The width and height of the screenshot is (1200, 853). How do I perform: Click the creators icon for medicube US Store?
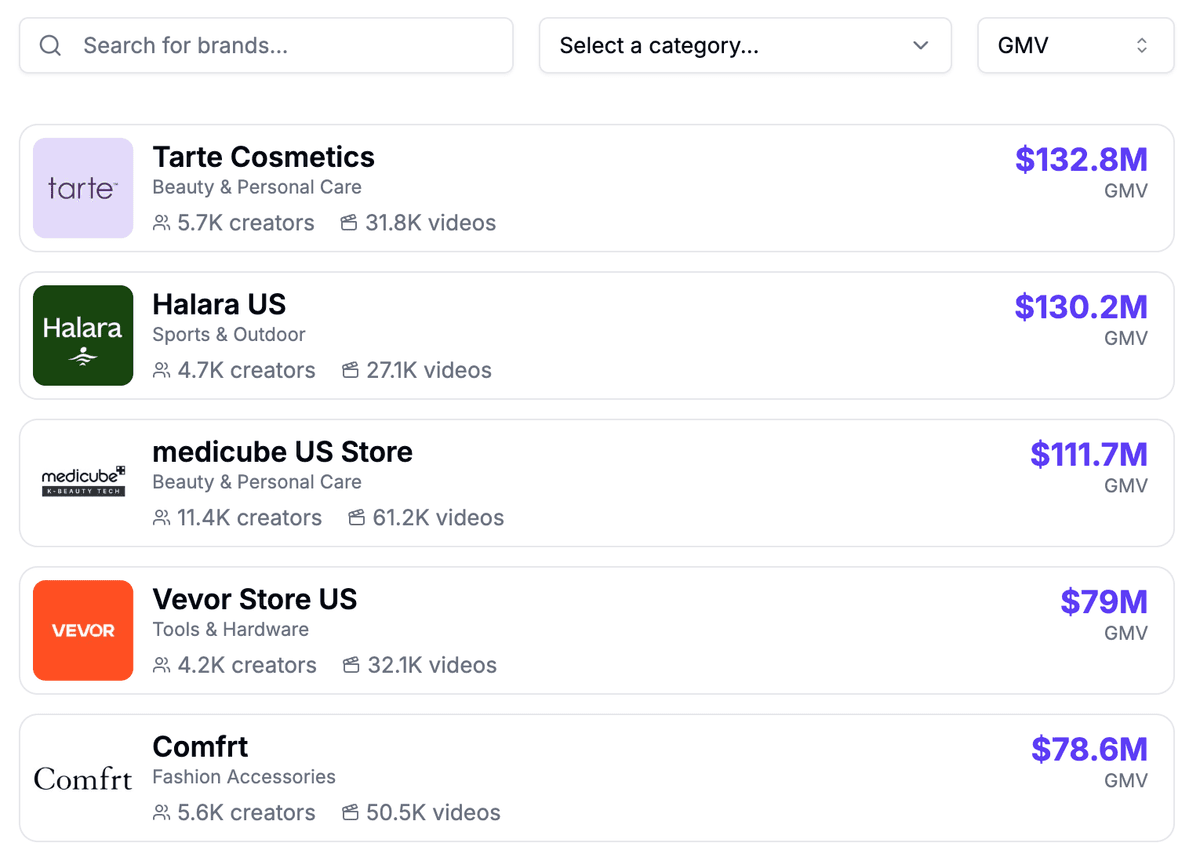point(161,518)
